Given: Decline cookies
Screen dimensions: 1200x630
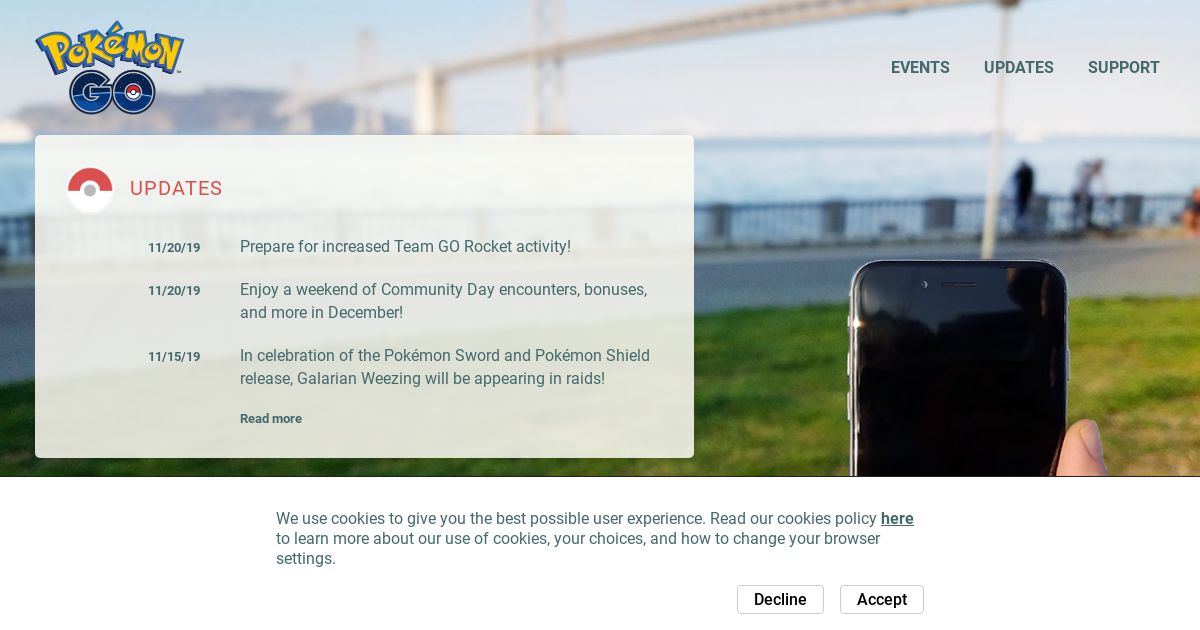Looking at the screenshot, I should point(780,599).
